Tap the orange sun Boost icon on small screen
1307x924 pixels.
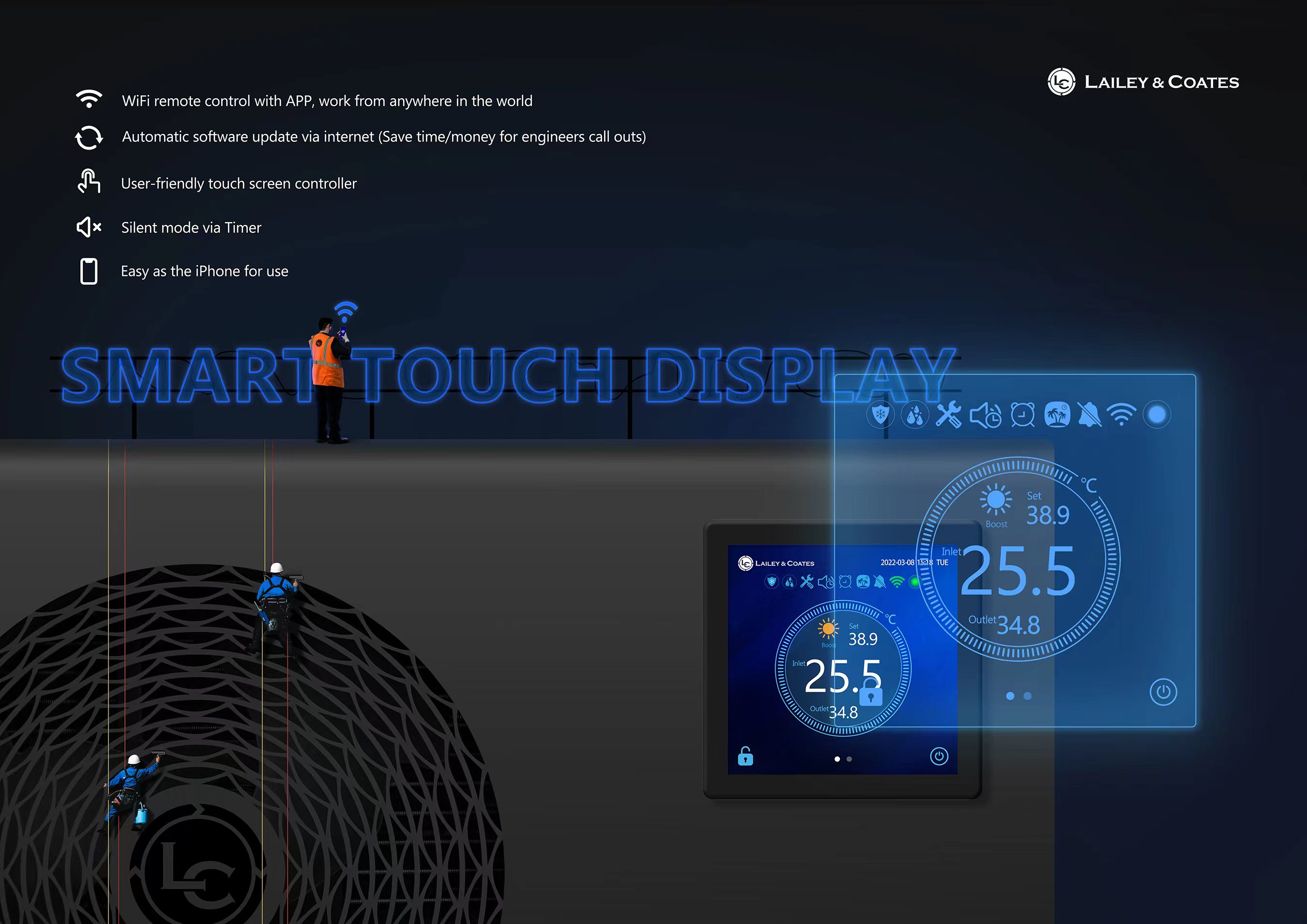click(828, 629)
